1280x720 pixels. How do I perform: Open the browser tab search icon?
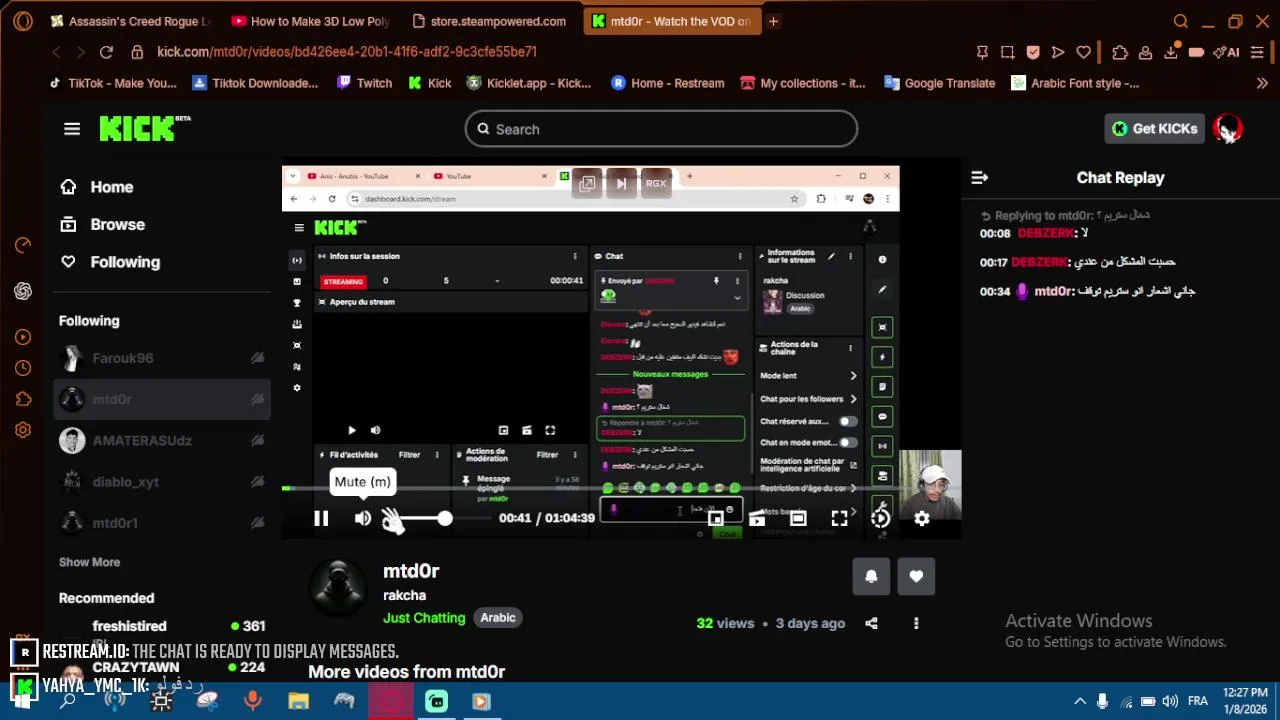[1181, 21]
